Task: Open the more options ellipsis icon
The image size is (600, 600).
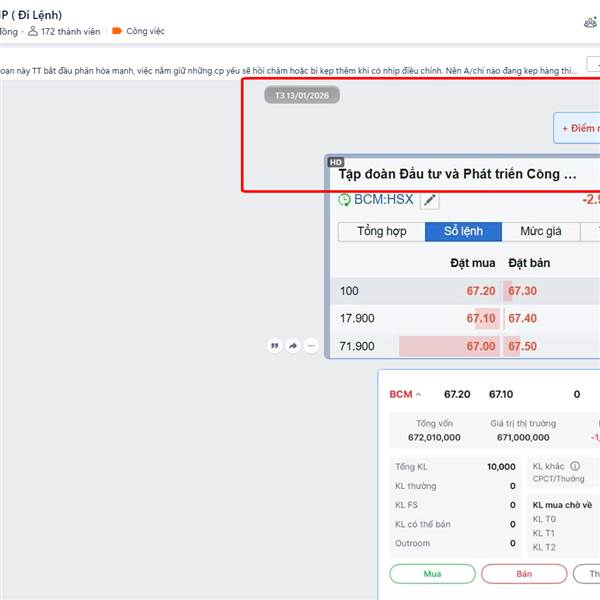Action: click(x=311, y=346)
